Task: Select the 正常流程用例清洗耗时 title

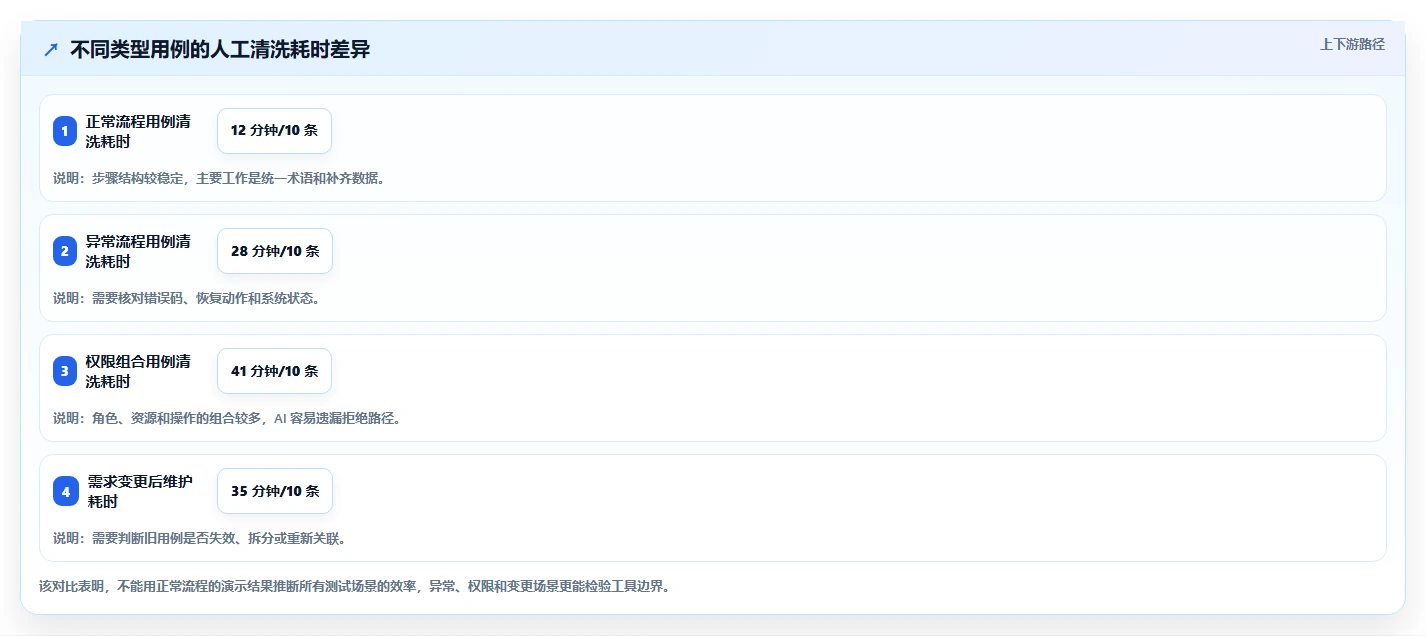Action: point(138,131)
